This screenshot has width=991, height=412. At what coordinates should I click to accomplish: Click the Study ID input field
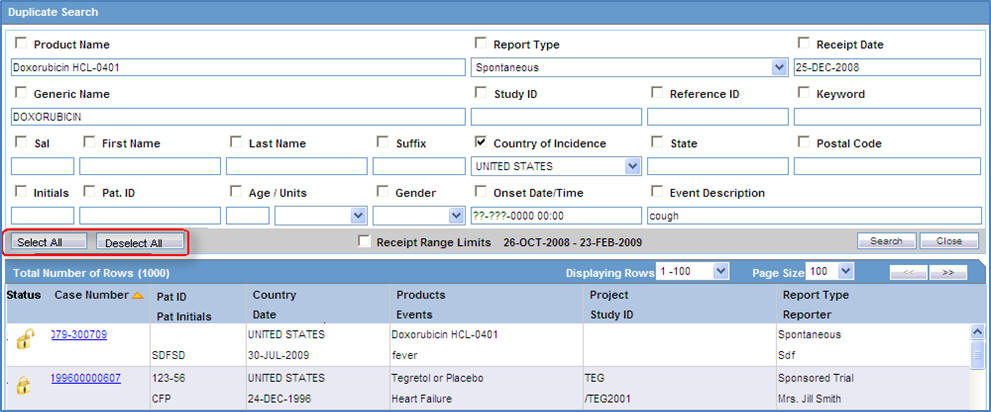click(556, 117)
